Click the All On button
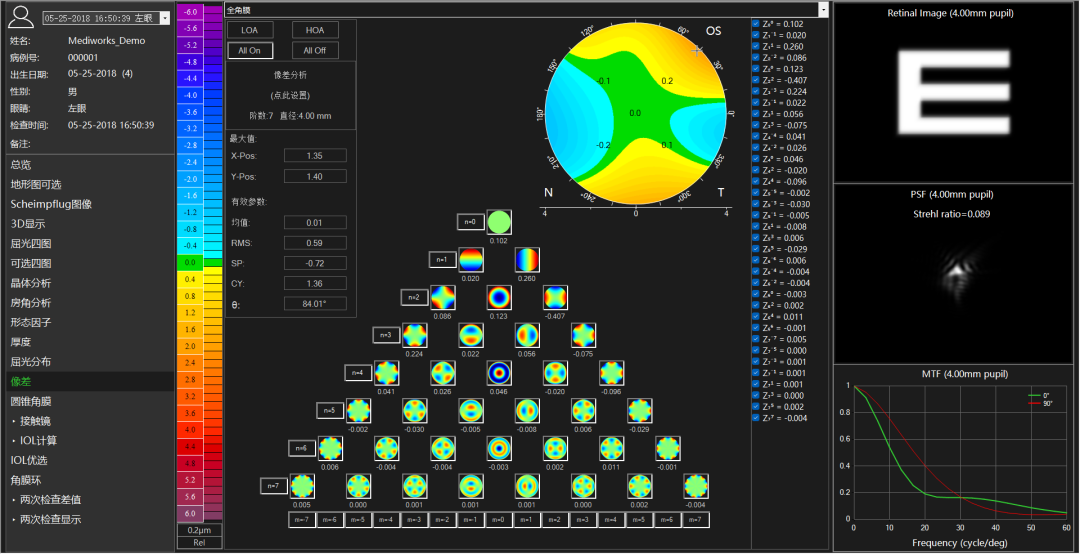This screenshot has height=554, width=1080. click(251, 51)
